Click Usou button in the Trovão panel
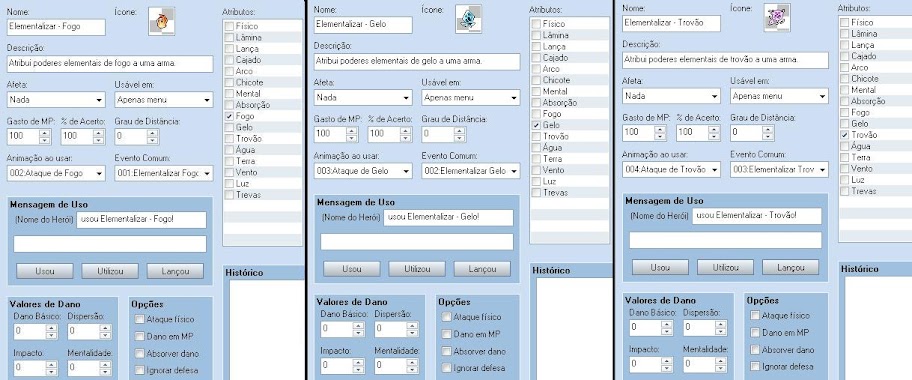This screenshot has width=912, height=380. coord(660,267)
